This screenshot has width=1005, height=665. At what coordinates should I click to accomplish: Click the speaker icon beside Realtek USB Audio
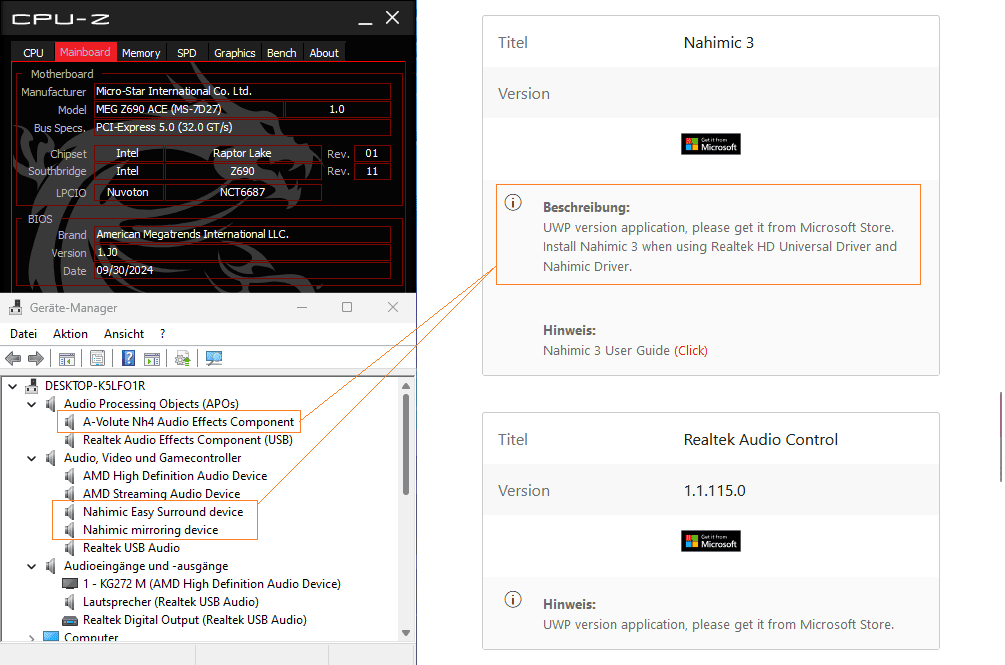(x=70, y=548)
